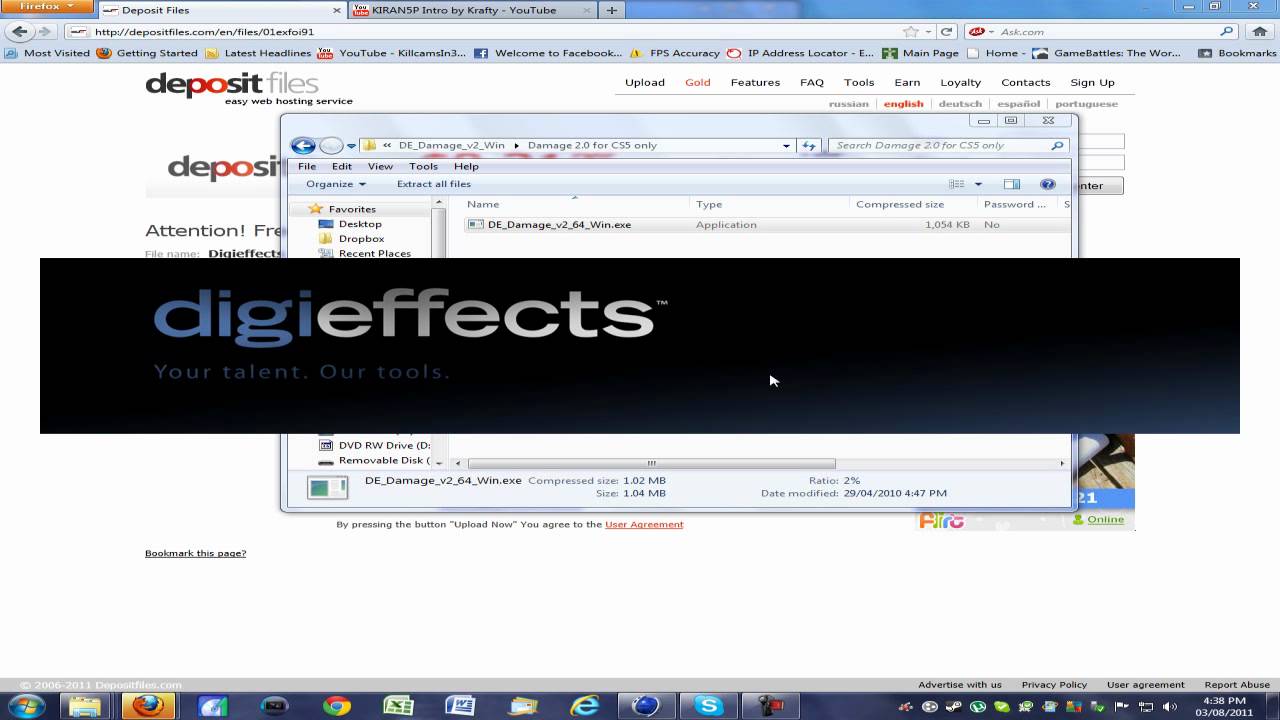Launch Google Chrome from the taskbar
The width and height of the screenshot is (1280, 720).
(x=337, y=706)
